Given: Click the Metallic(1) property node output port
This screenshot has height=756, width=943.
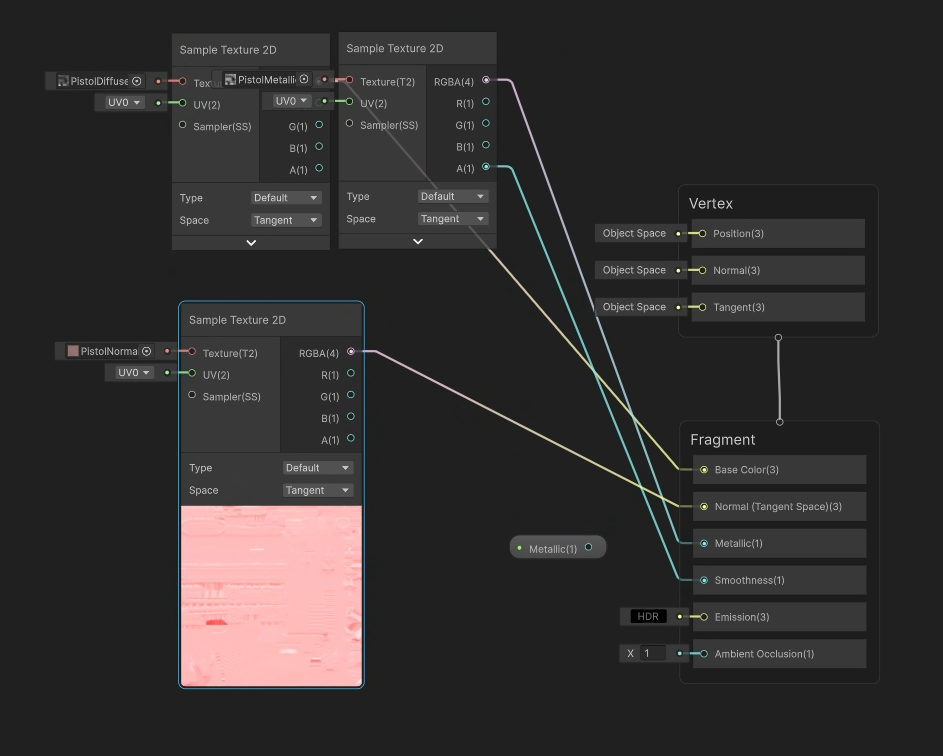Looking at the screenshot, I should [589, 547].
